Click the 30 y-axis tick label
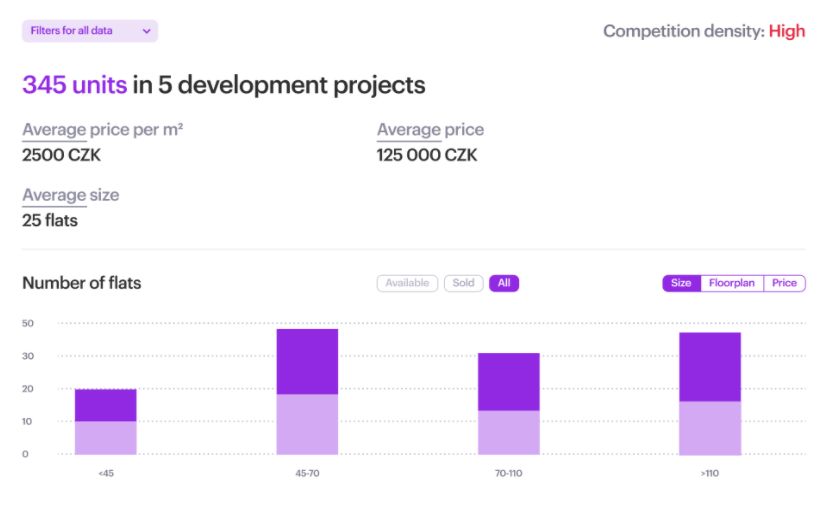Image resolution: width=828 pixels, height=518 pixels. [x=28, y=356]
